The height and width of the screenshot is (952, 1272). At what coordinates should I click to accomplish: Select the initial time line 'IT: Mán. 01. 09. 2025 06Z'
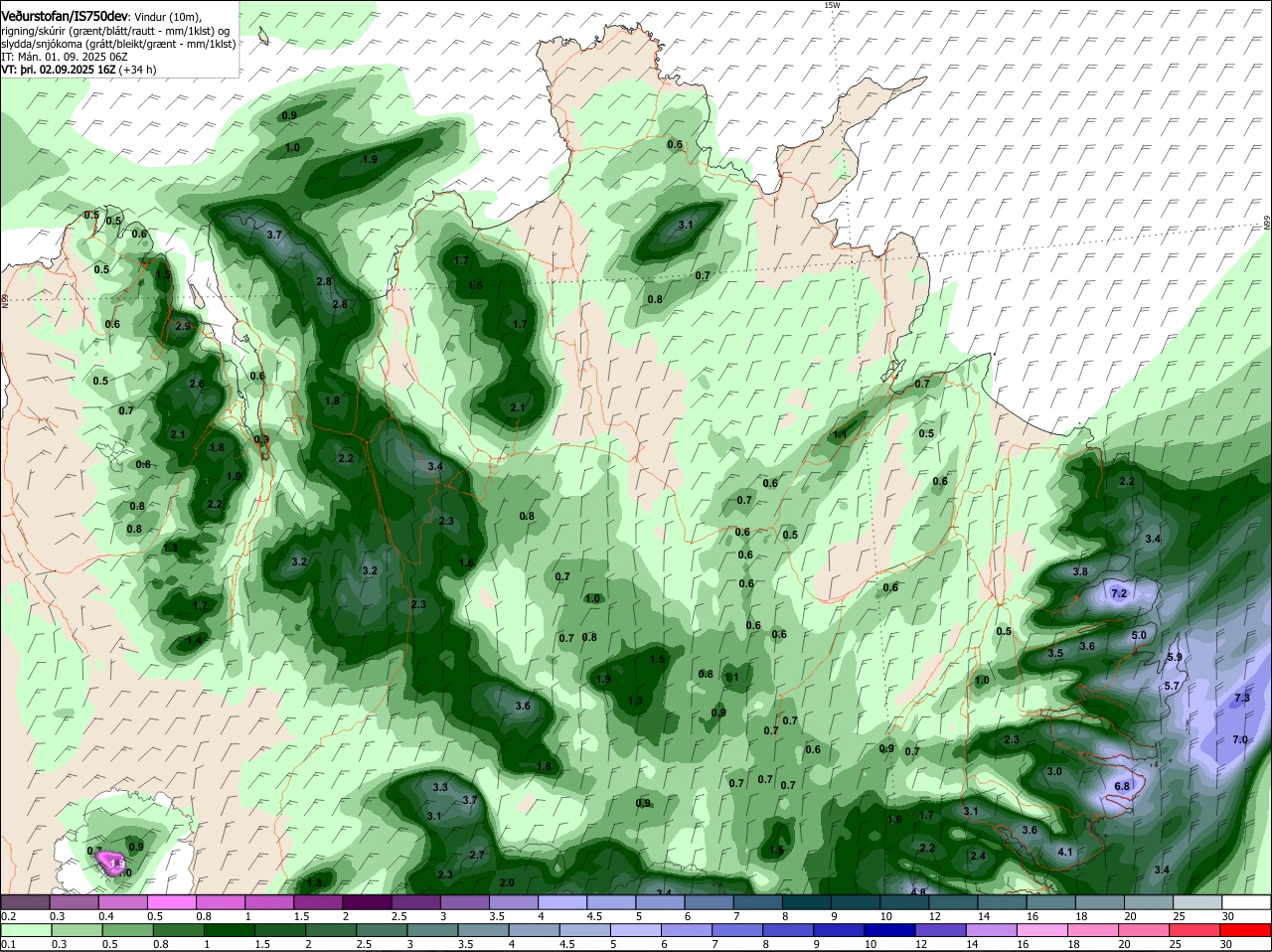pyautogui.click(x=65, y=58)
